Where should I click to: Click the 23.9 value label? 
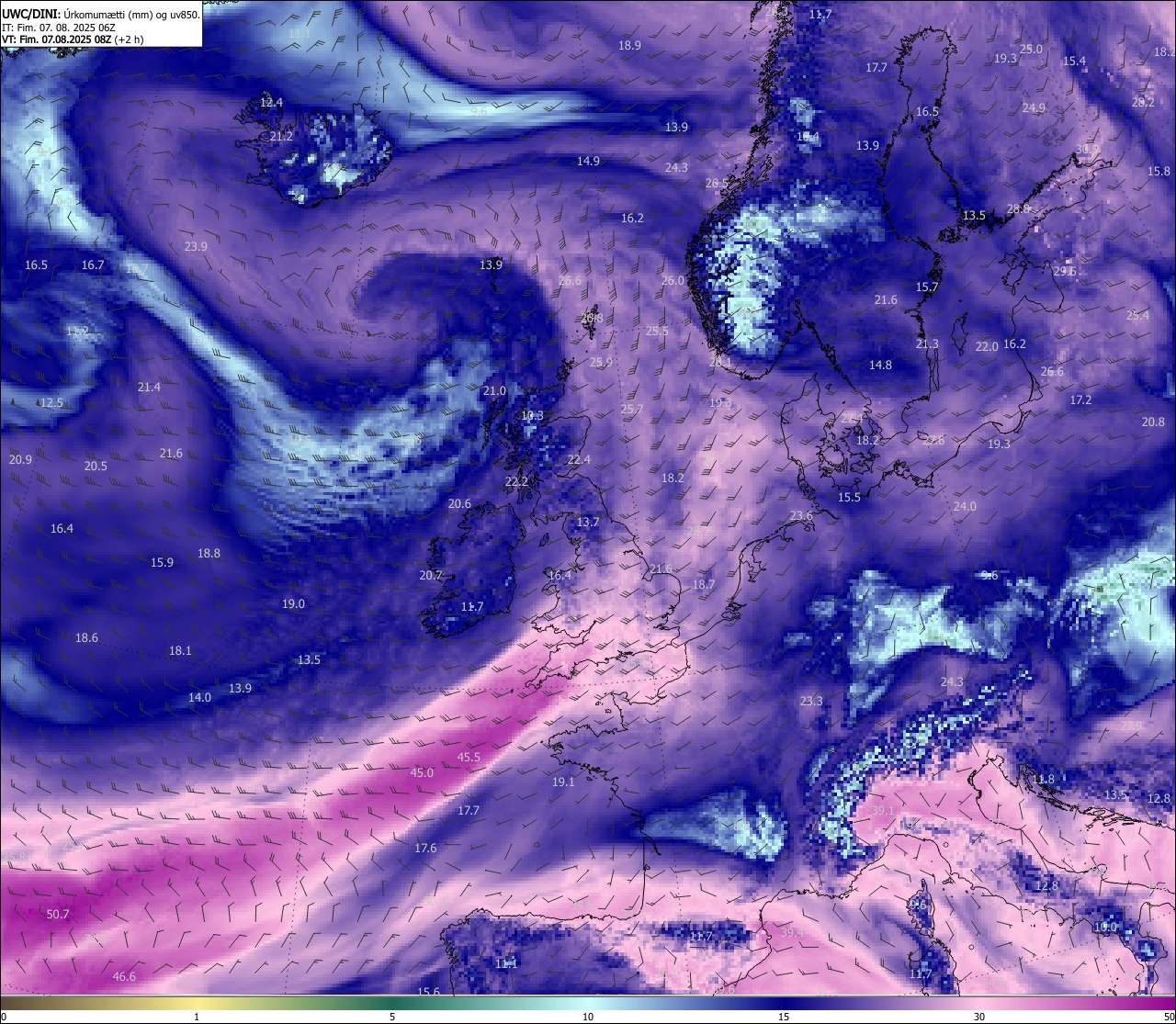coord(196,247)
